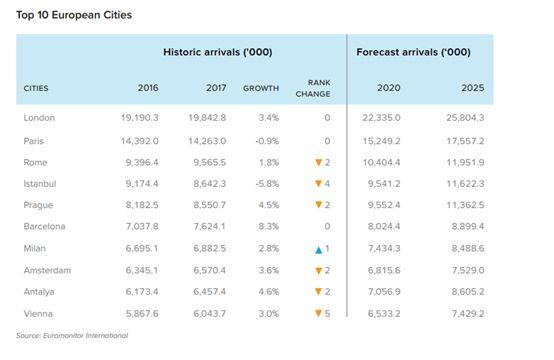The width and height of the screenshot is (554, 360).
Task: Click the orange down arrow in Prague row
Action: (318, 205)
